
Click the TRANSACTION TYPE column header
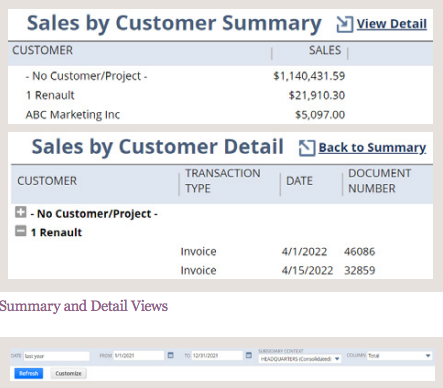[223, 181]
